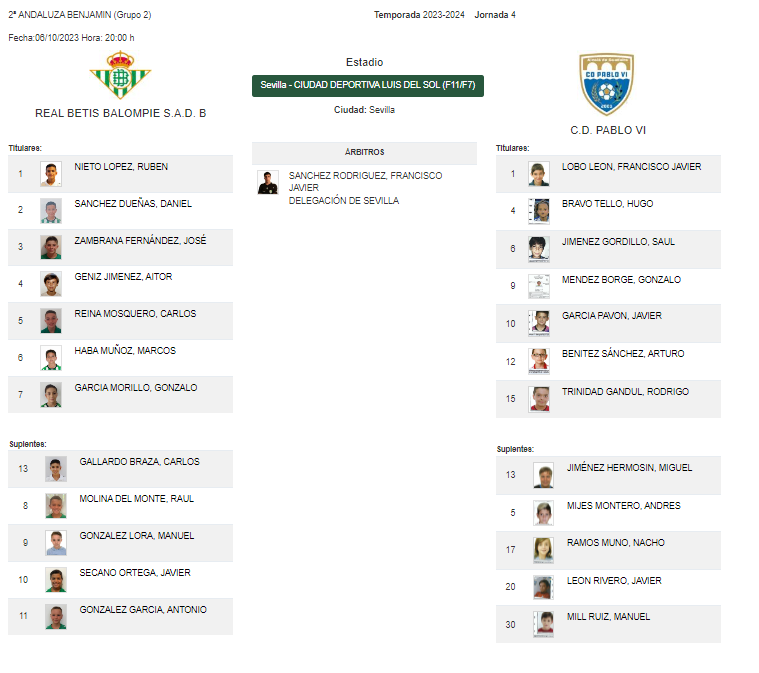The width and height of the screenshot is (759, 673).
Task: Select ZAMBRANA FERNÁNDEZ, JOSÉ player name
Action: click(x=140, y=241)
